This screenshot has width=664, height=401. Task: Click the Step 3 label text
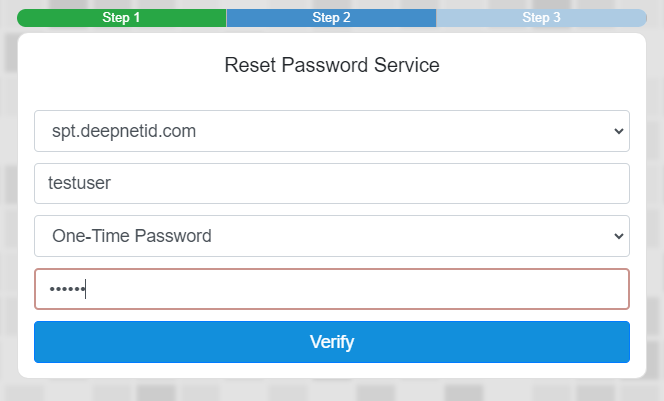pyautogui.click(x=541, y=18)
